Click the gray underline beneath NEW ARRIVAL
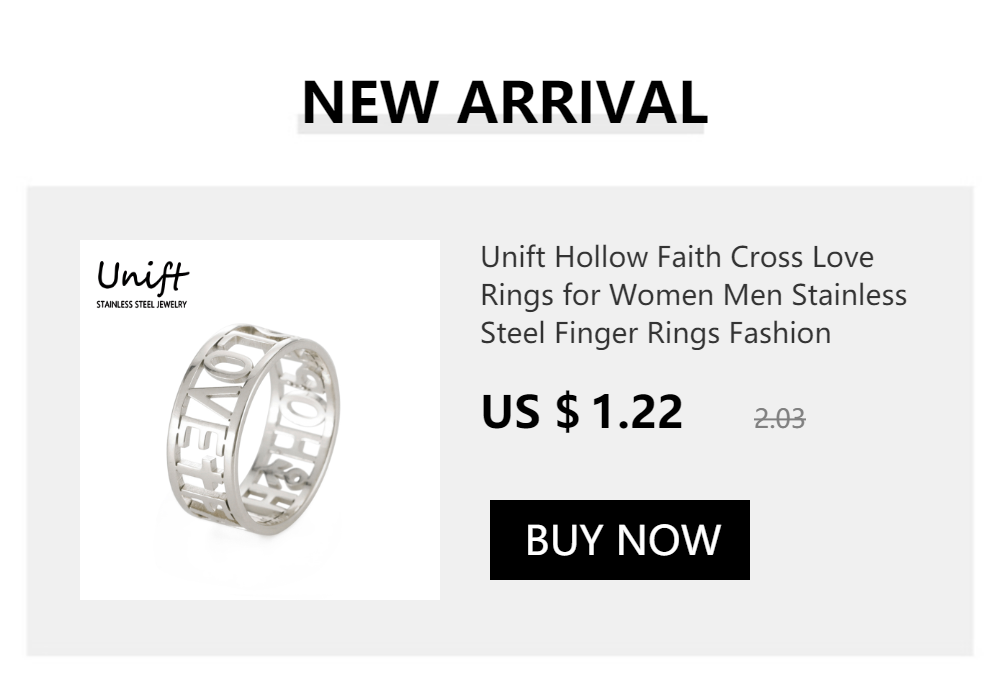The height and width of the screenshot is (700, 1000). click(x=502, y=126)
